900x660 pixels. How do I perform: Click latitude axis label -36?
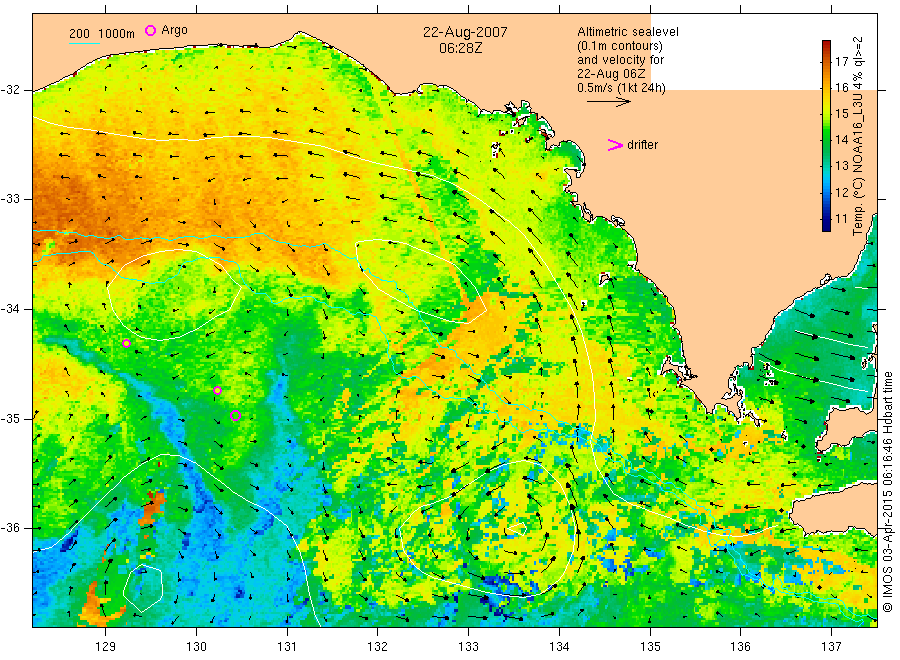(x=10, y=528)
